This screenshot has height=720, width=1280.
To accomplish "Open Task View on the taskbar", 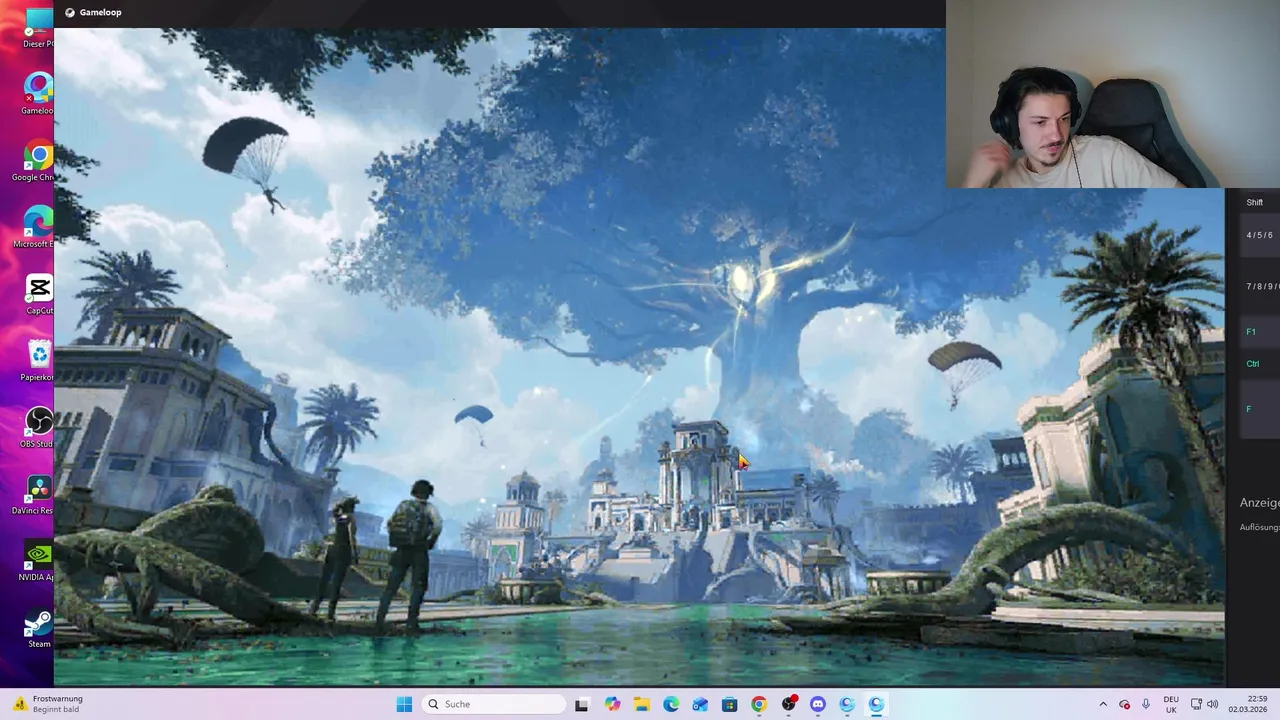I will (581, 704).
